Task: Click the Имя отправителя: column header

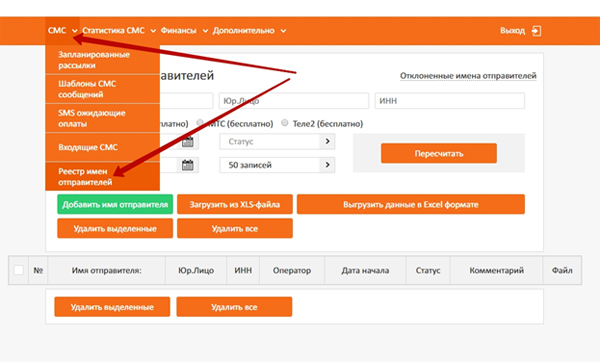Action: pyautogui.click(x=106, y=271)
